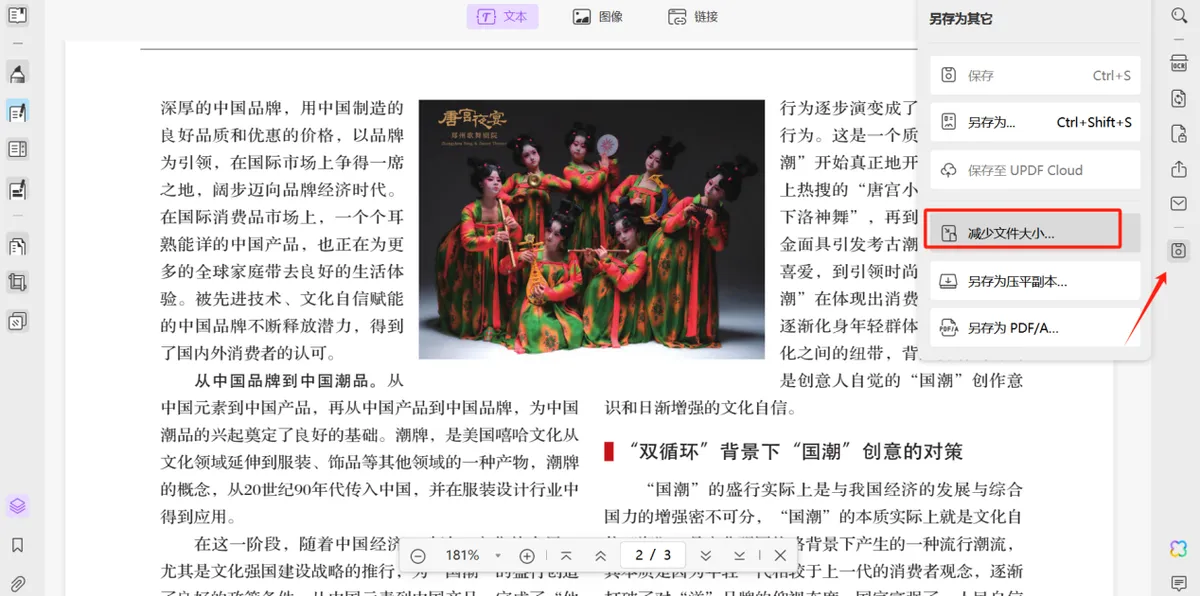Open the Form preparation tool
This screenshot has height=596, width=1200.
coord(17,149)
